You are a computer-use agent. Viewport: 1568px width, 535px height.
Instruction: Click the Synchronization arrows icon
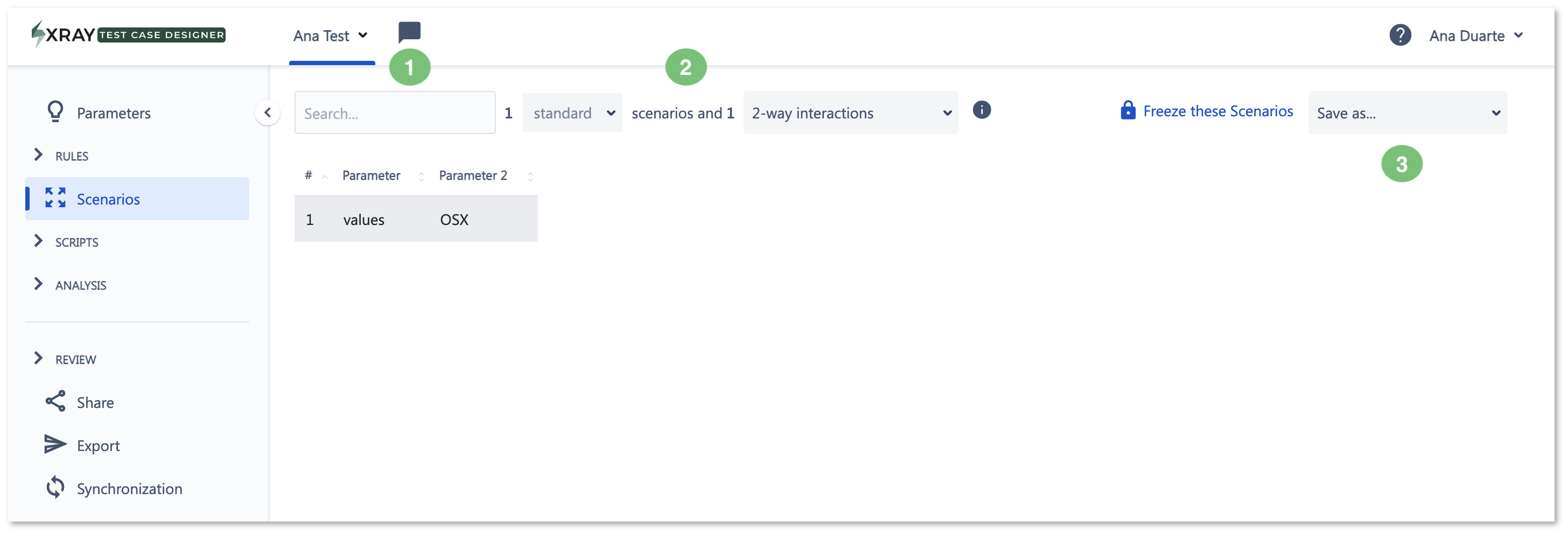tap(55, 488)
